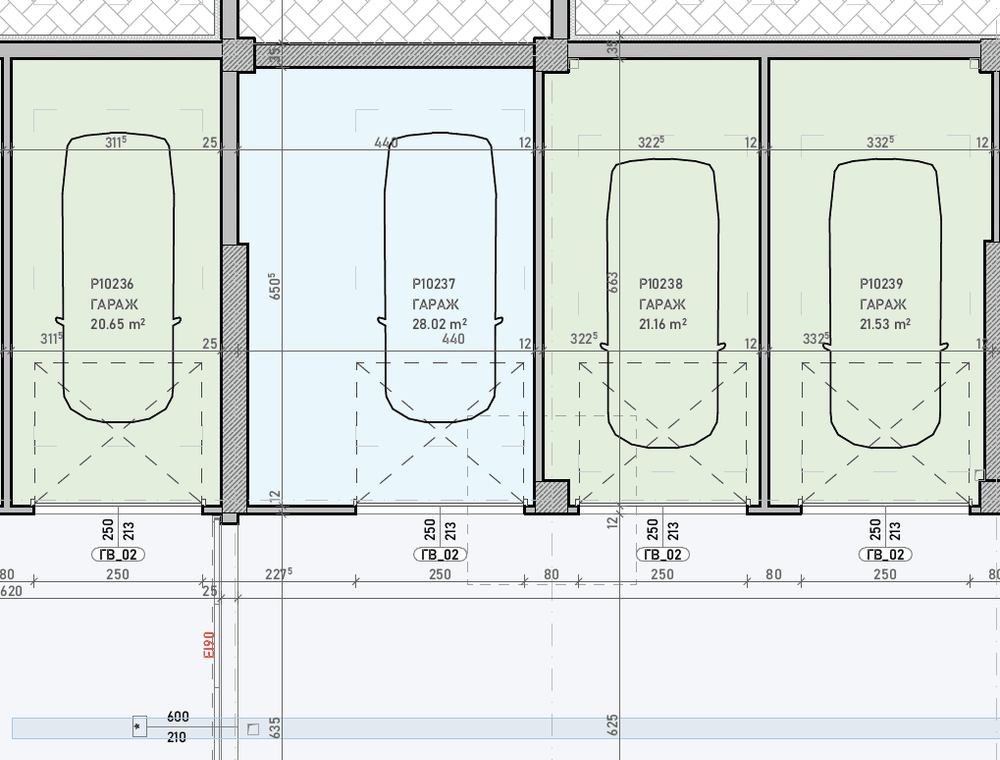Viewport: 1000px width, 760px height.
Task: Click the 227⁵ dimension below the garages
Action: click(x=277, y=574)
